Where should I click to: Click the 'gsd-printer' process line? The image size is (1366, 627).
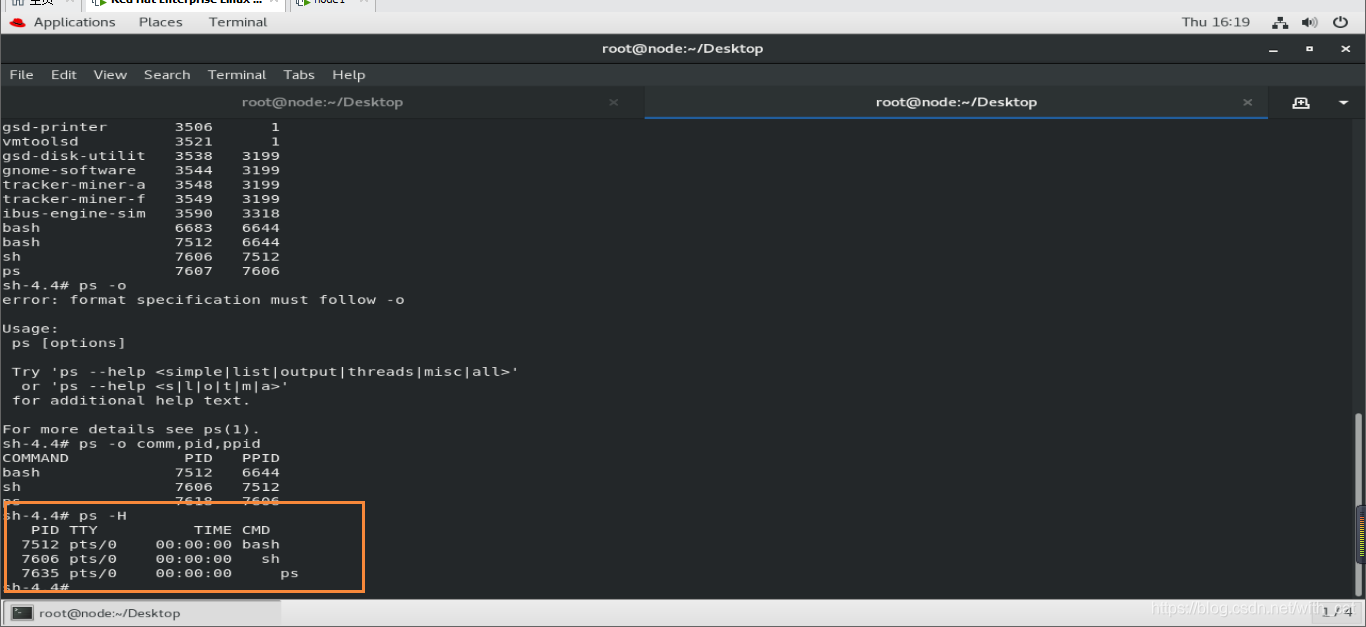141,127
